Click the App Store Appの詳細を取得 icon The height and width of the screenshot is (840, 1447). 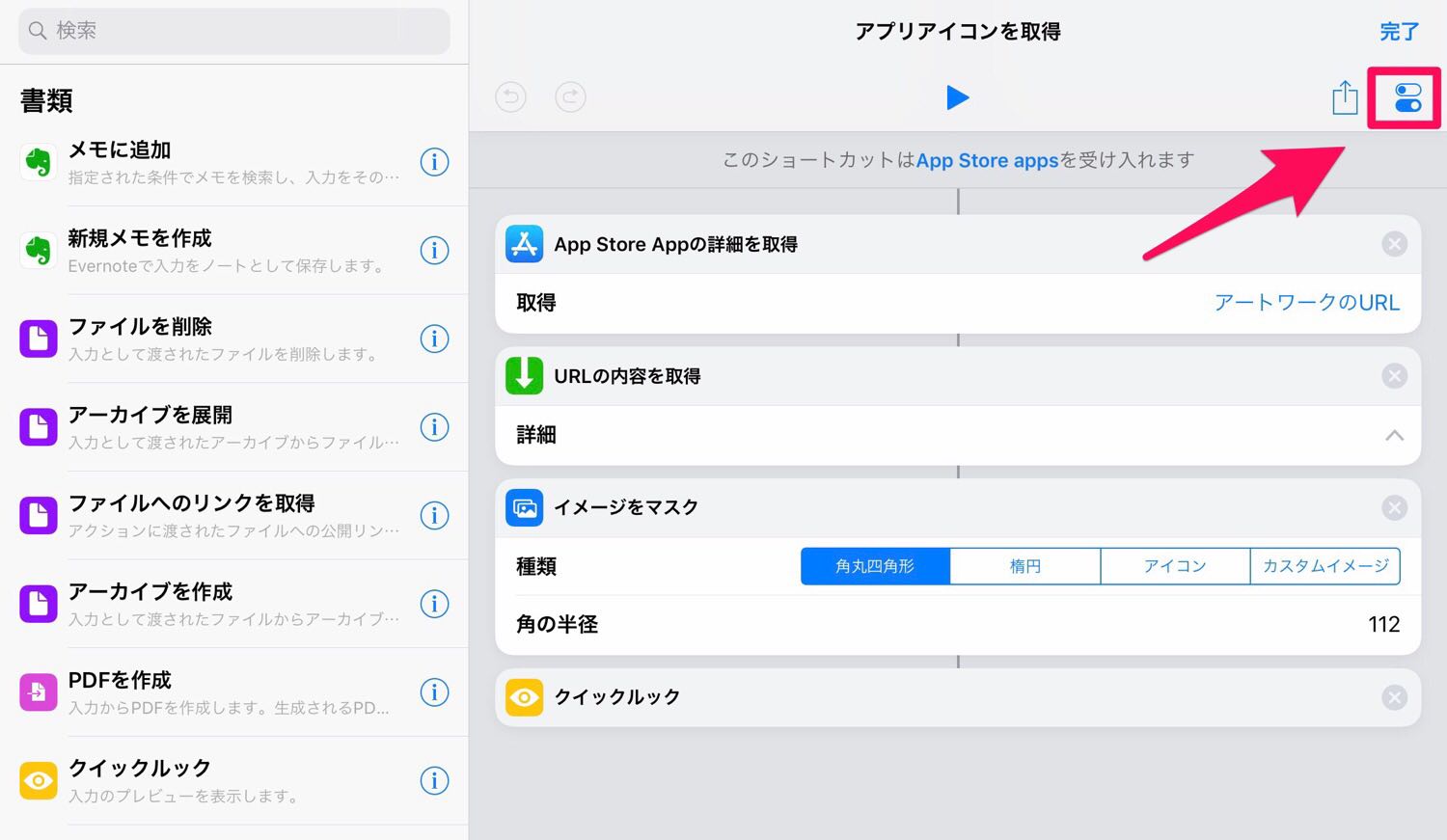click(x=524, y=244)
